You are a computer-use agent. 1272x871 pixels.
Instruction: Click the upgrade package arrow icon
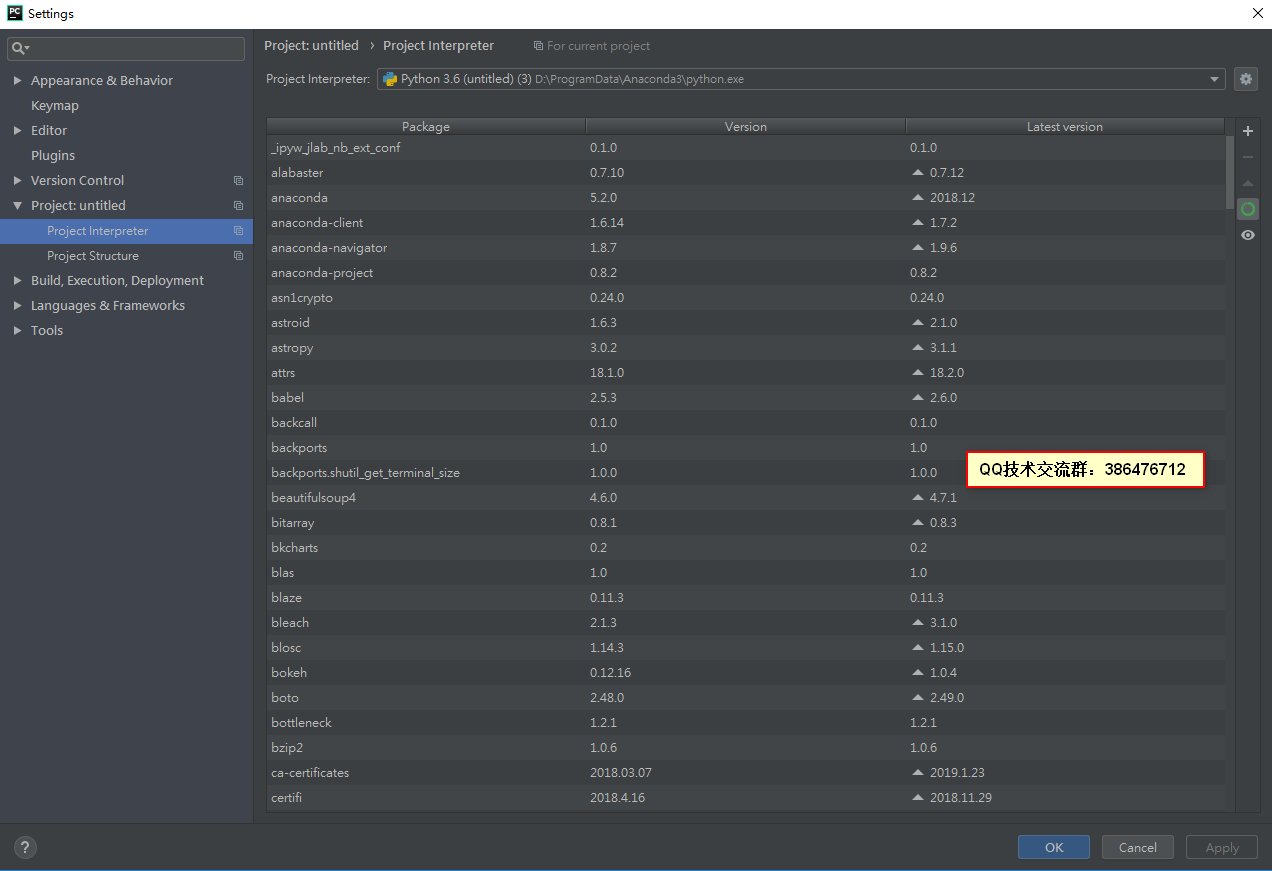pyautogui.click(x=1247, y=183)
